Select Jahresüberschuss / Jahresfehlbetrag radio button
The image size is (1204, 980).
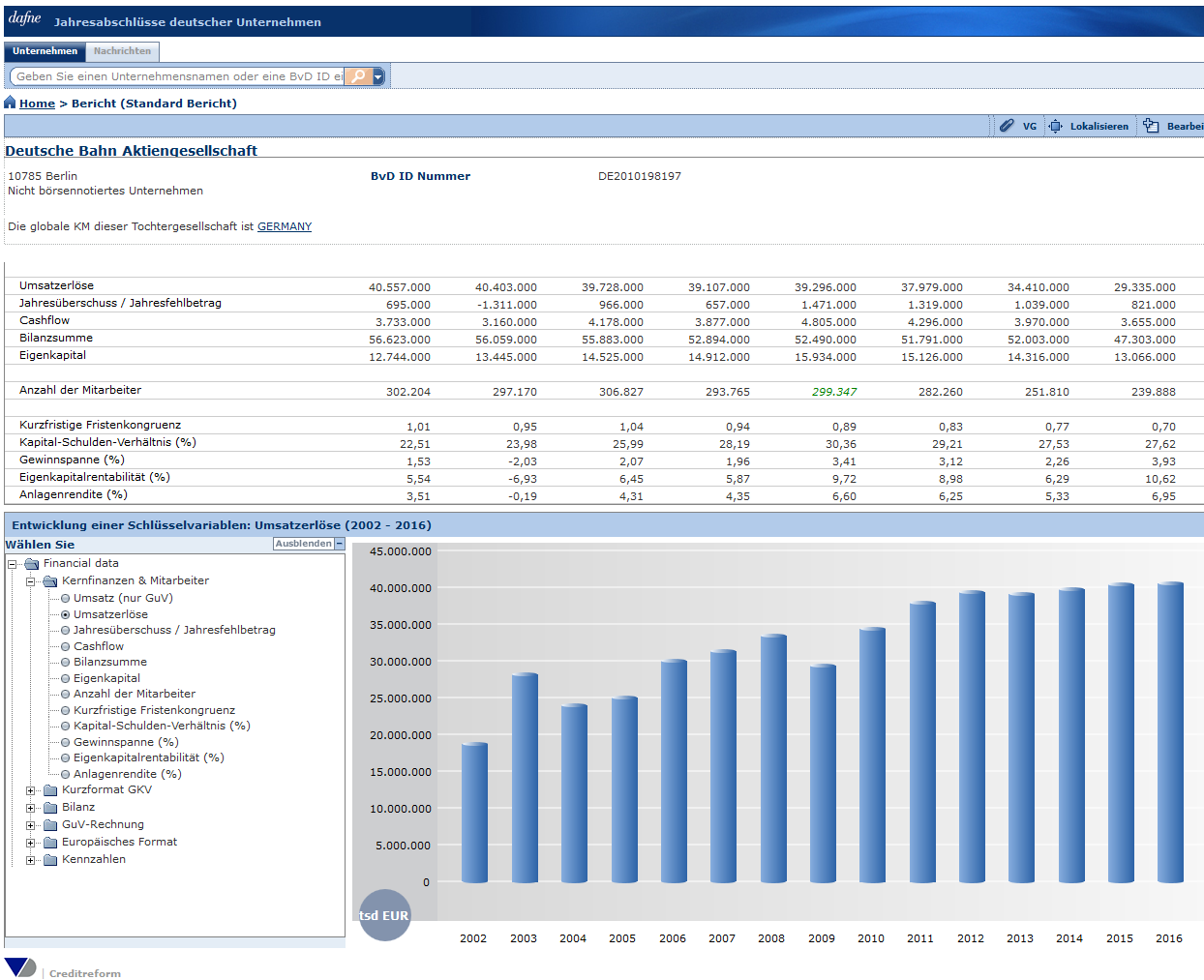(66, 630)
